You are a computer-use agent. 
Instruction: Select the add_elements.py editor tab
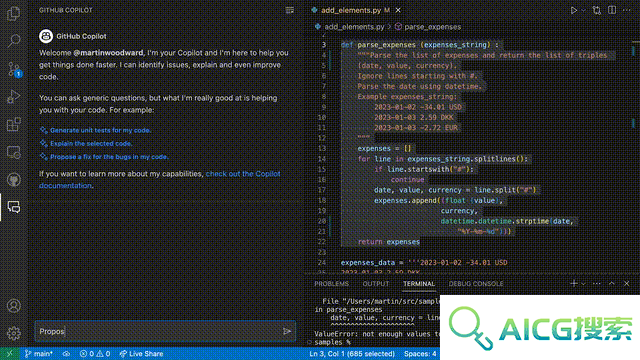point(351,10)
